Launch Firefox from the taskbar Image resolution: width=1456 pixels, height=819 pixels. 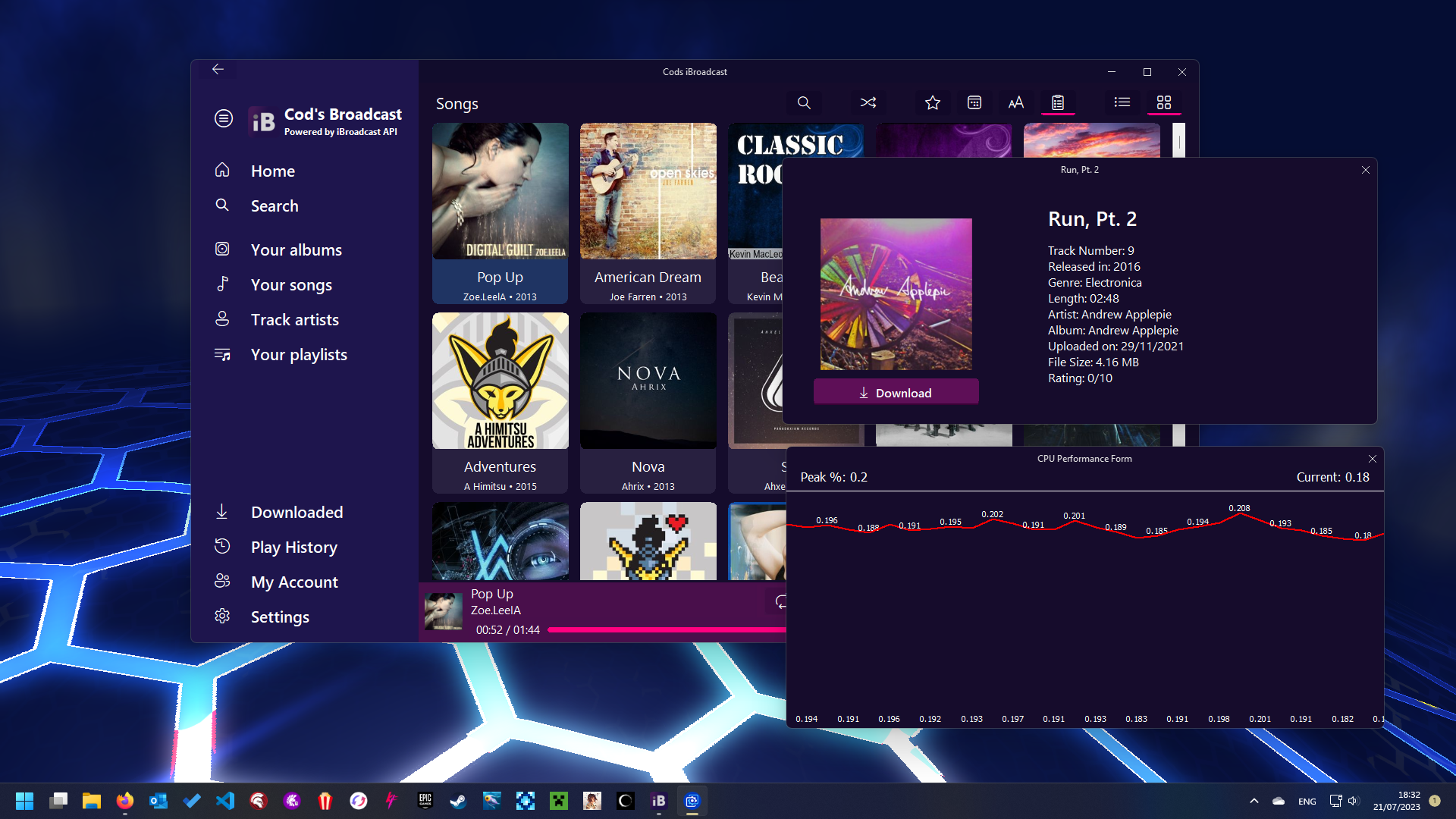tap(125, 801)
